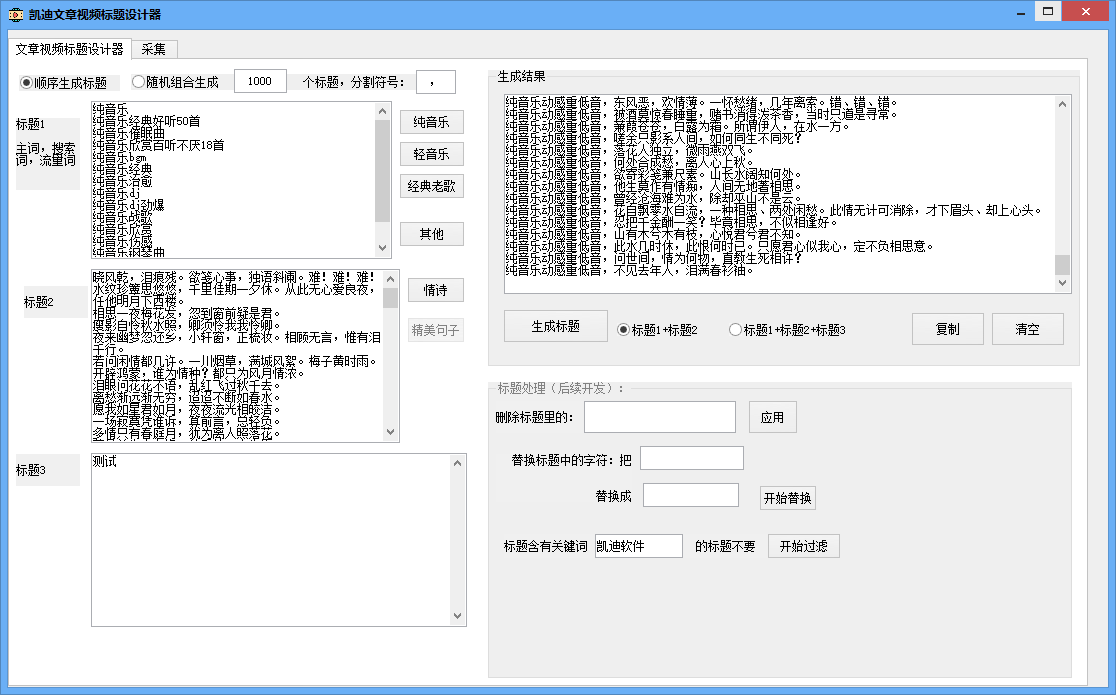Viewport: 1116px width, 695px height.
Task: Click the 轻音乐 preset button
Action: (x=431, y=154)
